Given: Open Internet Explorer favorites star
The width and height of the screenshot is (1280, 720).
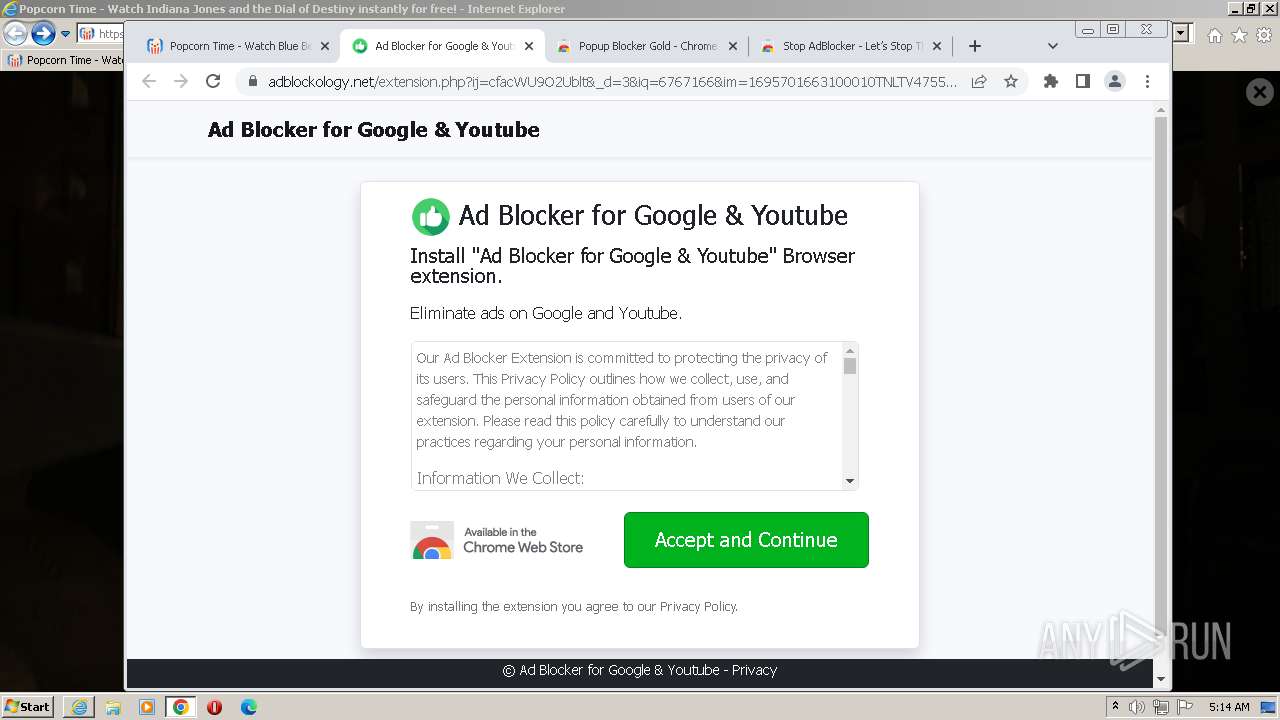Looking at the screenshot, I should (1239, 35).
